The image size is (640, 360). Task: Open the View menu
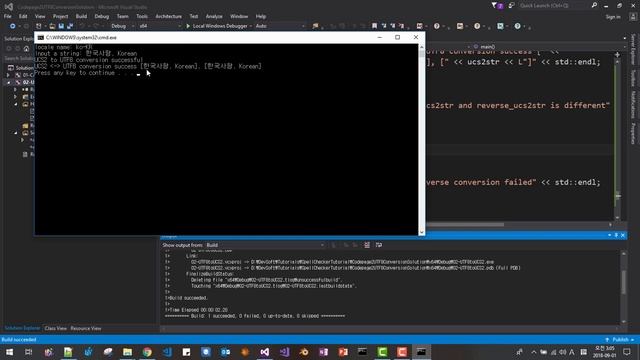pos(40,16)
